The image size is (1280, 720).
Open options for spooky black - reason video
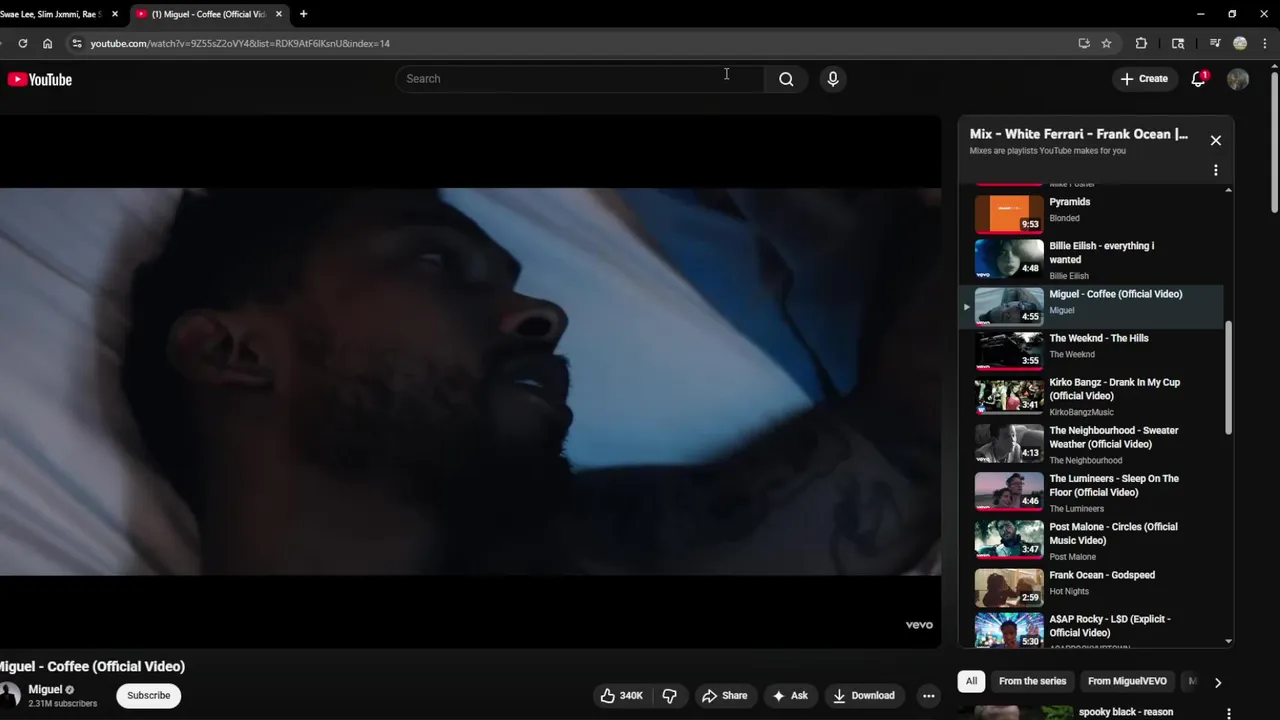point(1229,713)
